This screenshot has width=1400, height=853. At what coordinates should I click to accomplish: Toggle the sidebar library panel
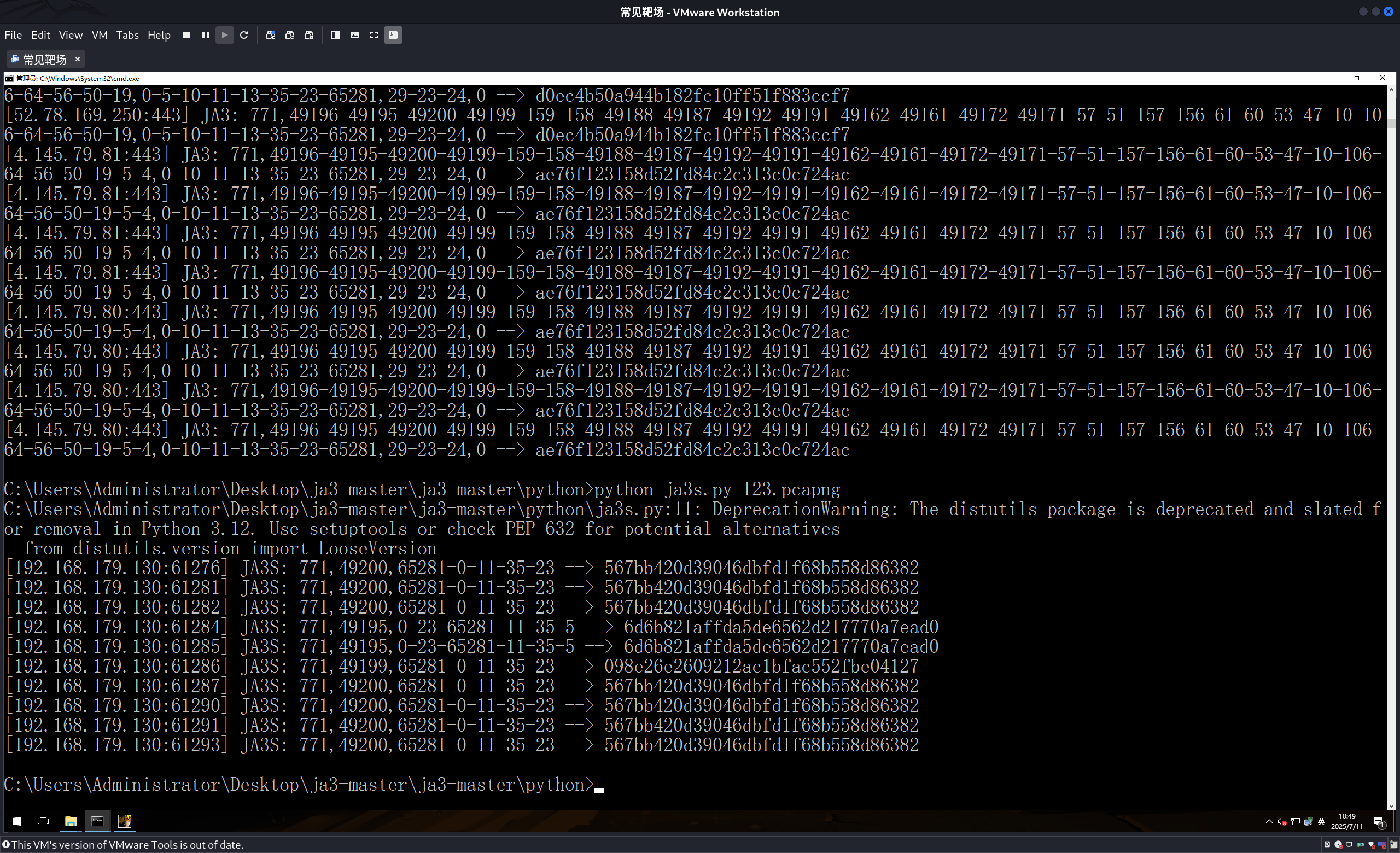click(336, 35)
